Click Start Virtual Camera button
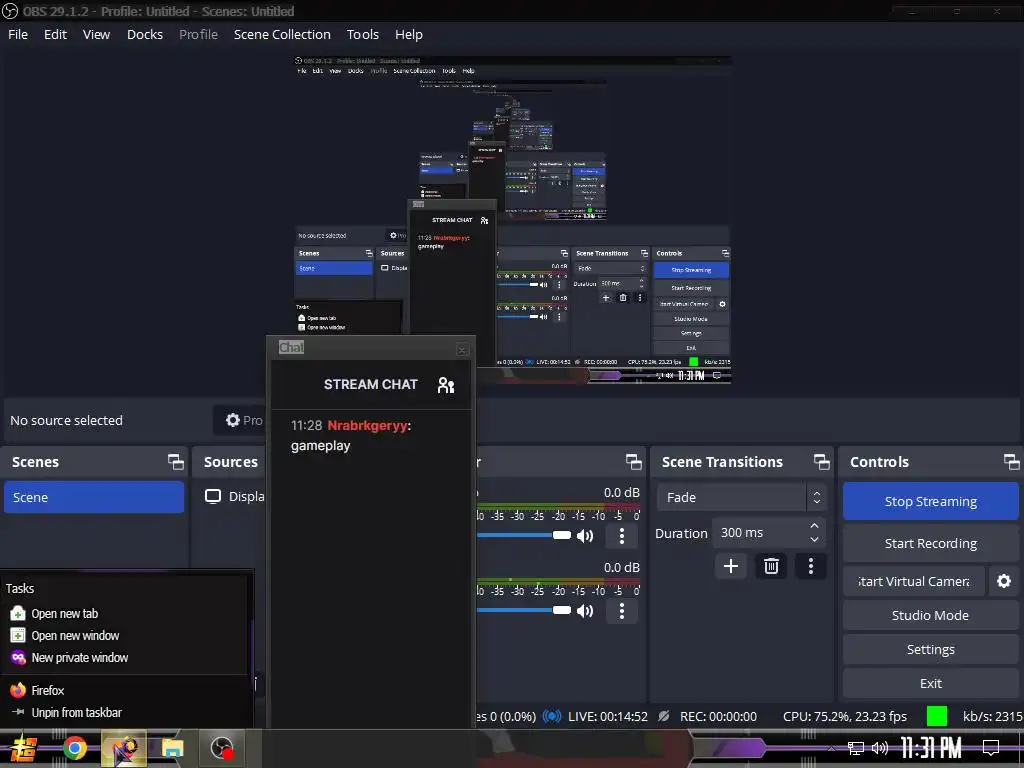 (914, 581)
